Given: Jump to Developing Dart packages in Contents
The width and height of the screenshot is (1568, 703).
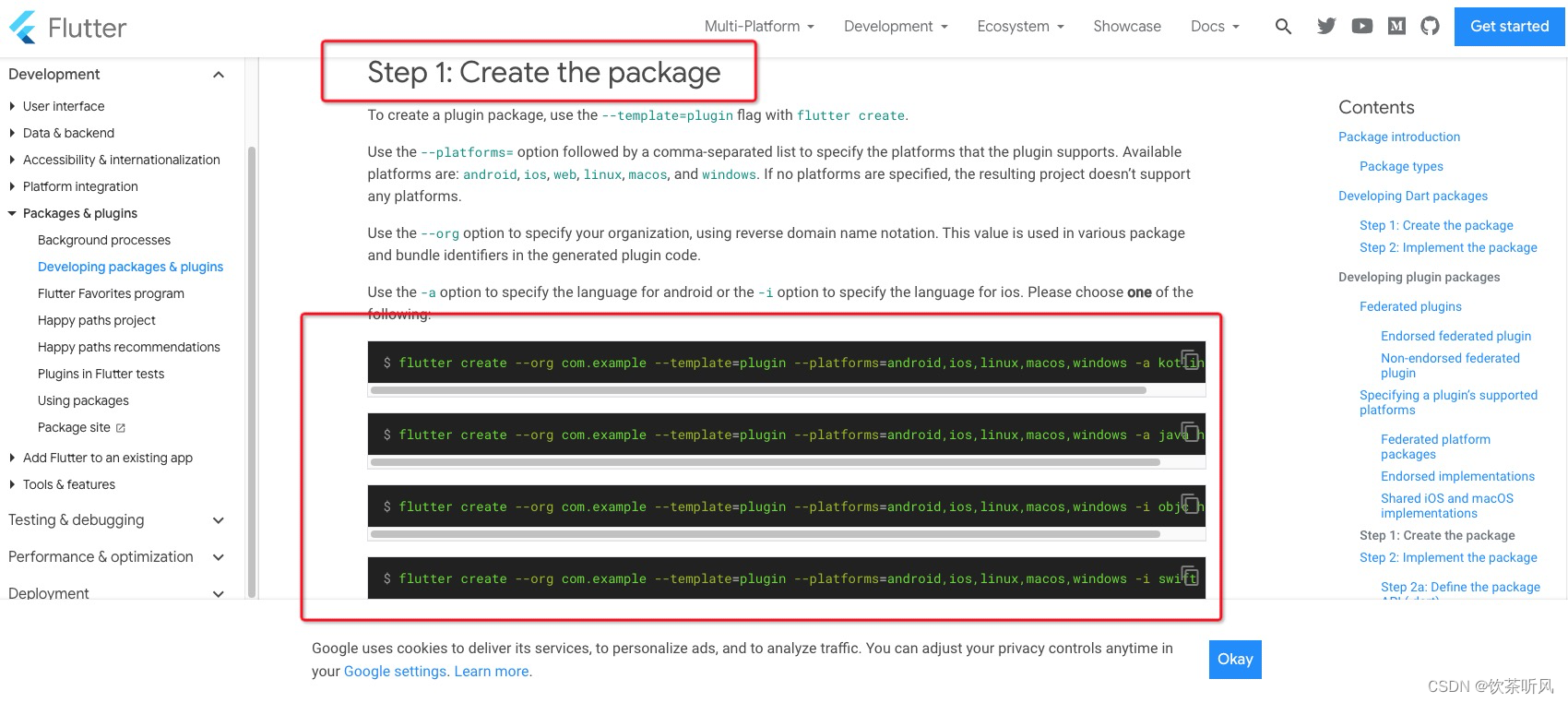Looking at the screenshot, I should pos(1413,196).
